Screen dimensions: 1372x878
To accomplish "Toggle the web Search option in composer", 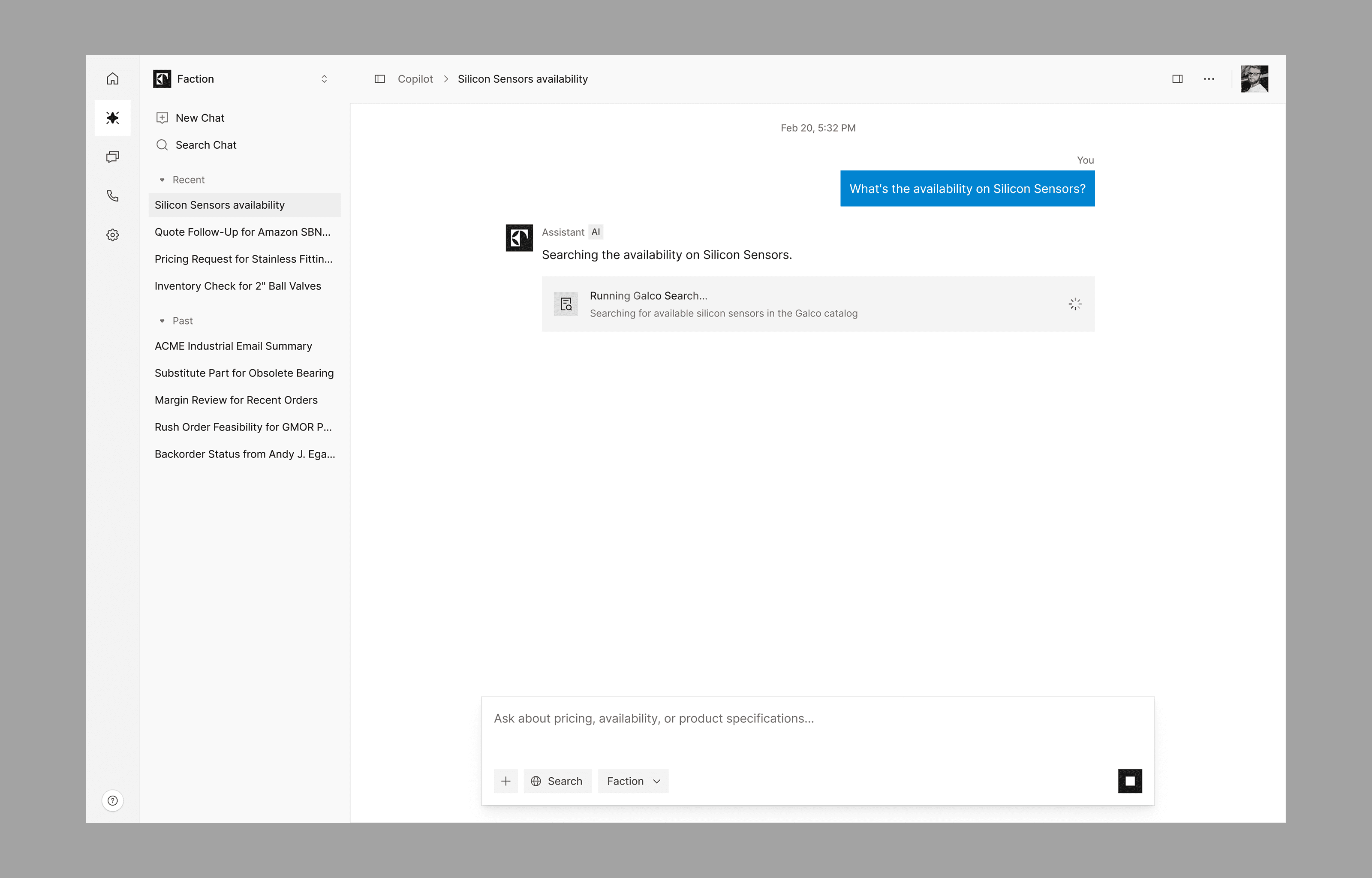I will tap(557, 781).
